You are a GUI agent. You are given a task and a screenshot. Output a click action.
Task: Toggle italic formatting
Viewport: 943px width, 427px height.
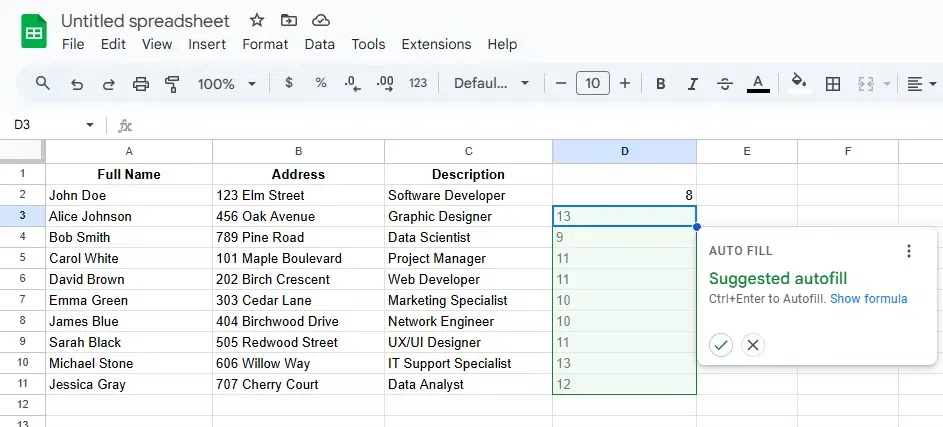click(692, 84)
